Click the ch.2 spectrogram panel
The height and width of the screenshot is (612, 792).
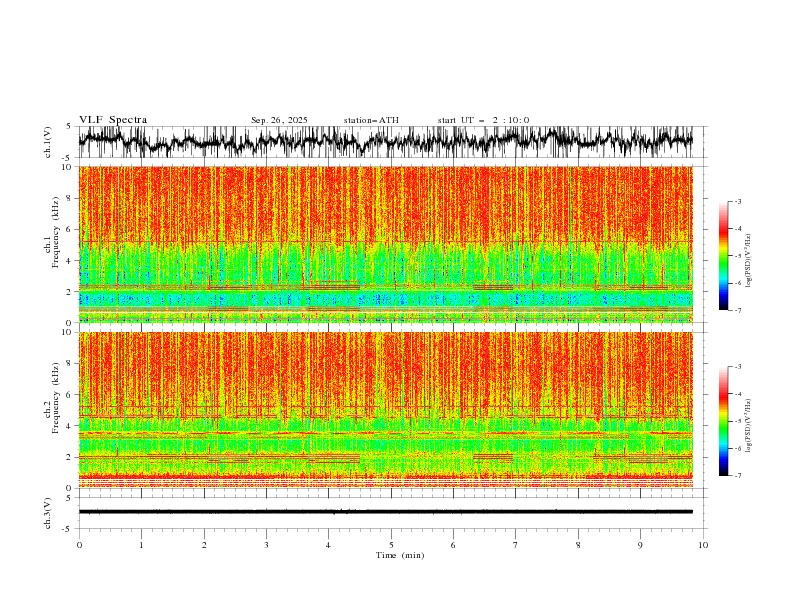tap(385, 410)
